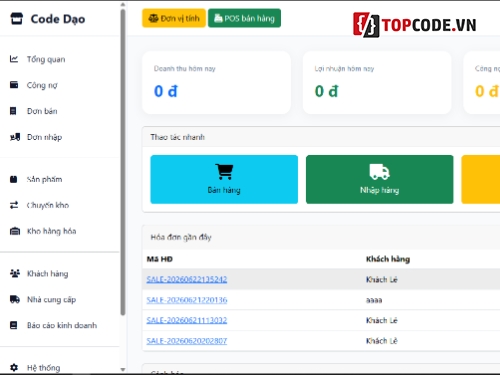Click the Đơn nhập loading truck icon
This screenshot has height=375, width=500.
coord(15,137)
